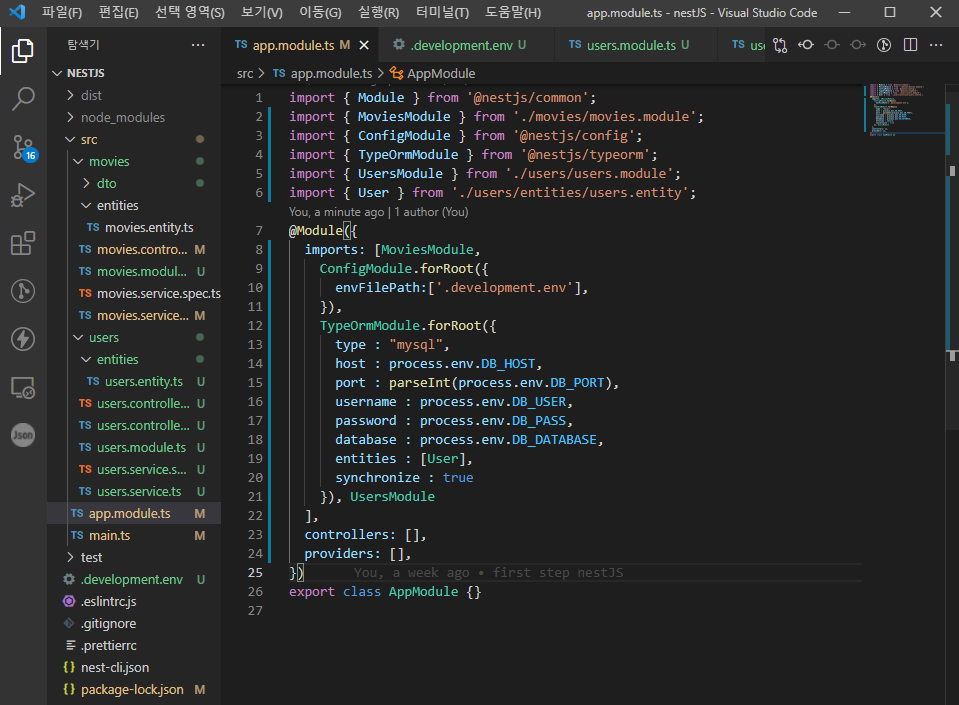Viewport: 959px width, 705px height.
Task: Click line number 13 in gutter
Action: (255, 345)
